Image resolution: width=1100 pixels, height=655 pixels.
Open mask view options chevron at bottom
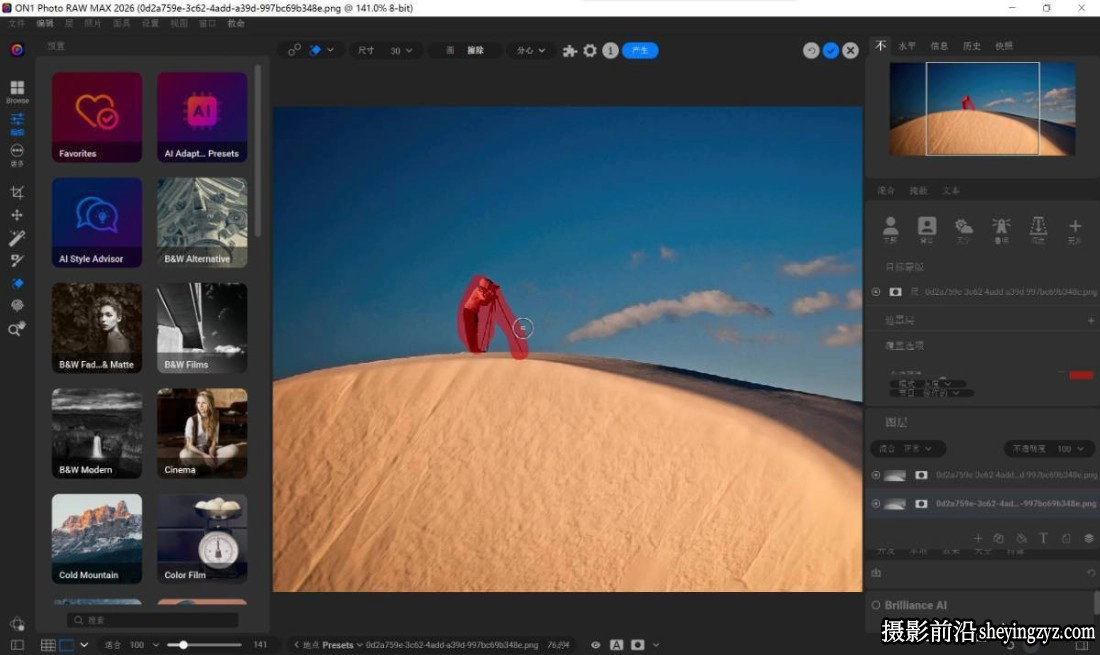(656, 644)
